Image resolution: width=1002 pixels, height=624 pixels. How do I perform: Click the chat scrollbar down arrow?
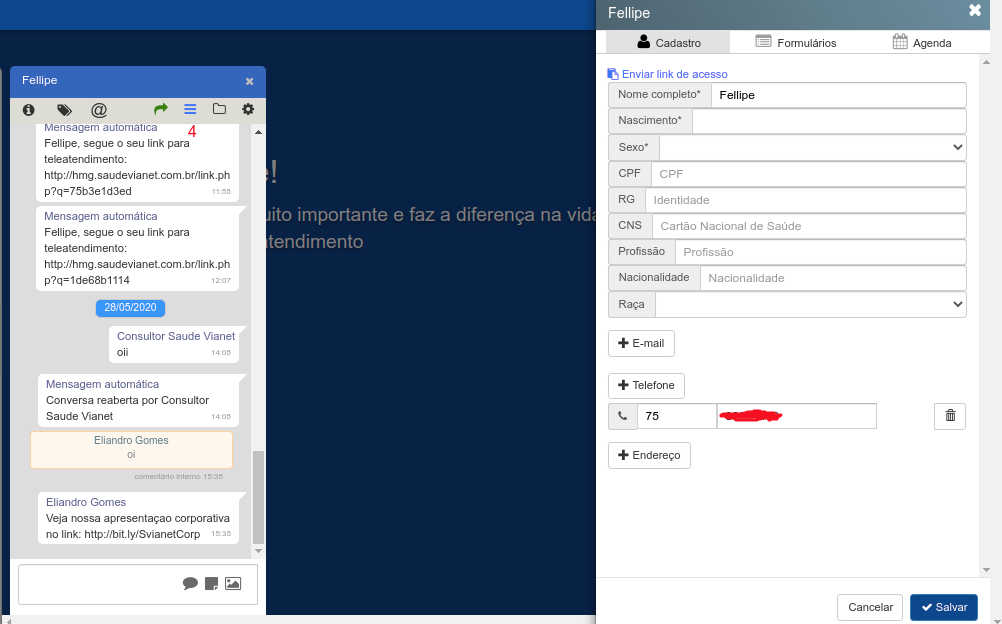(258, 550)
